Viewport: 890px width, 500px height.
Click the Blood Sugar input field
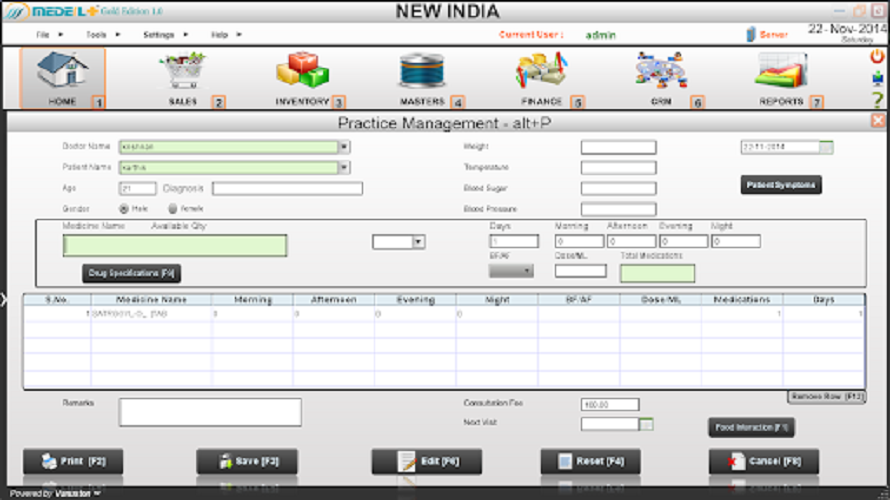619,188
